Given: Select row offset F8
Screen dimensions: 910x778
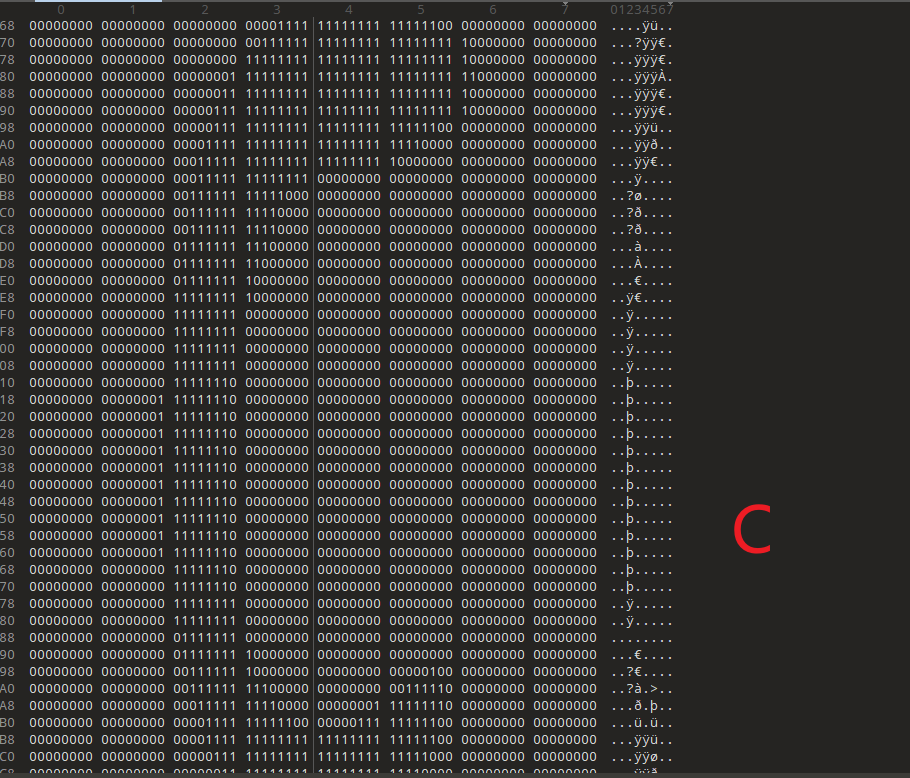Looking at the screenshot, I should pyautogui.click(x=8, y=332).
